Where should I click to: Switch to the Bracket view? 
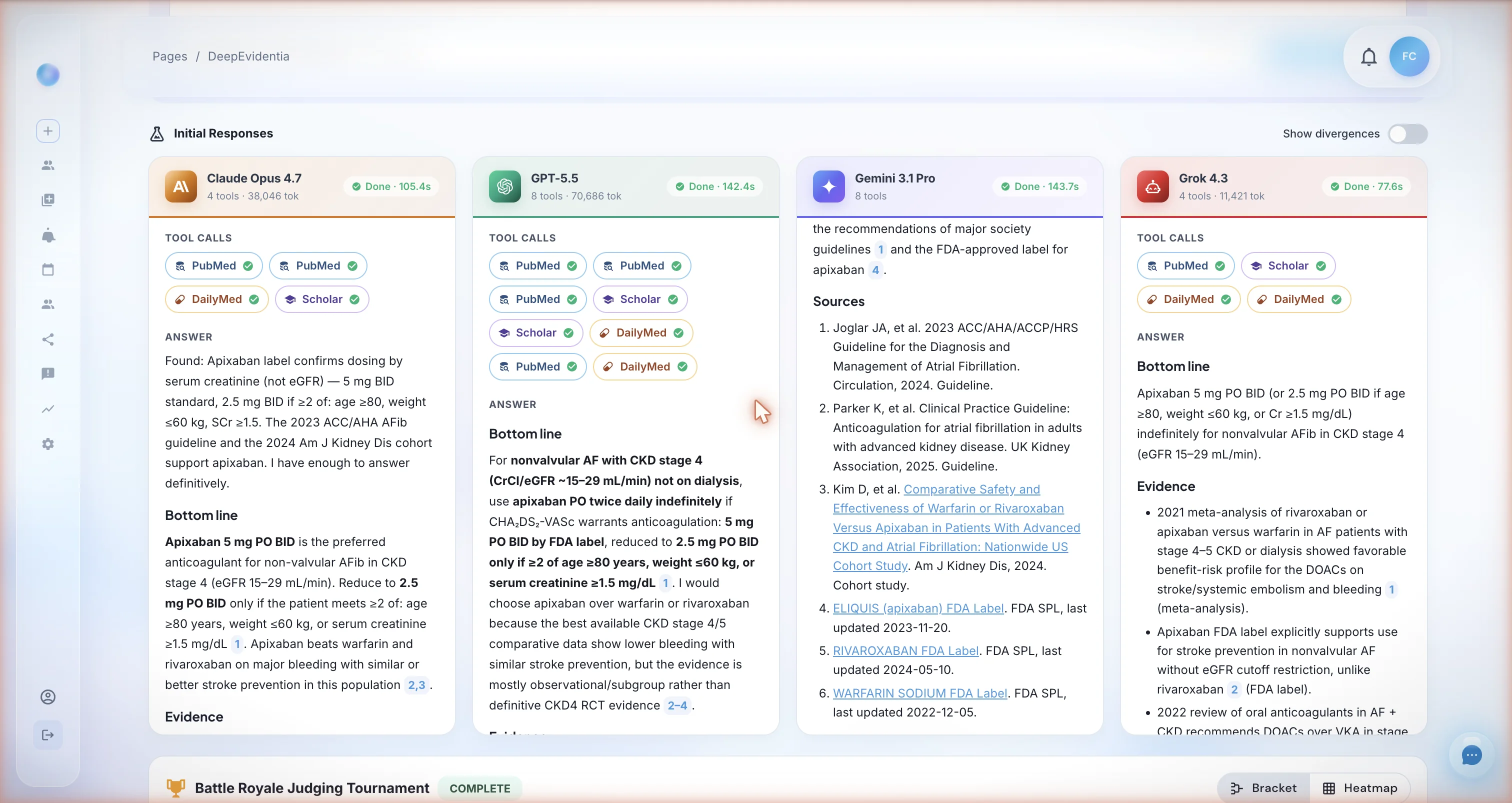(1263, 787)
